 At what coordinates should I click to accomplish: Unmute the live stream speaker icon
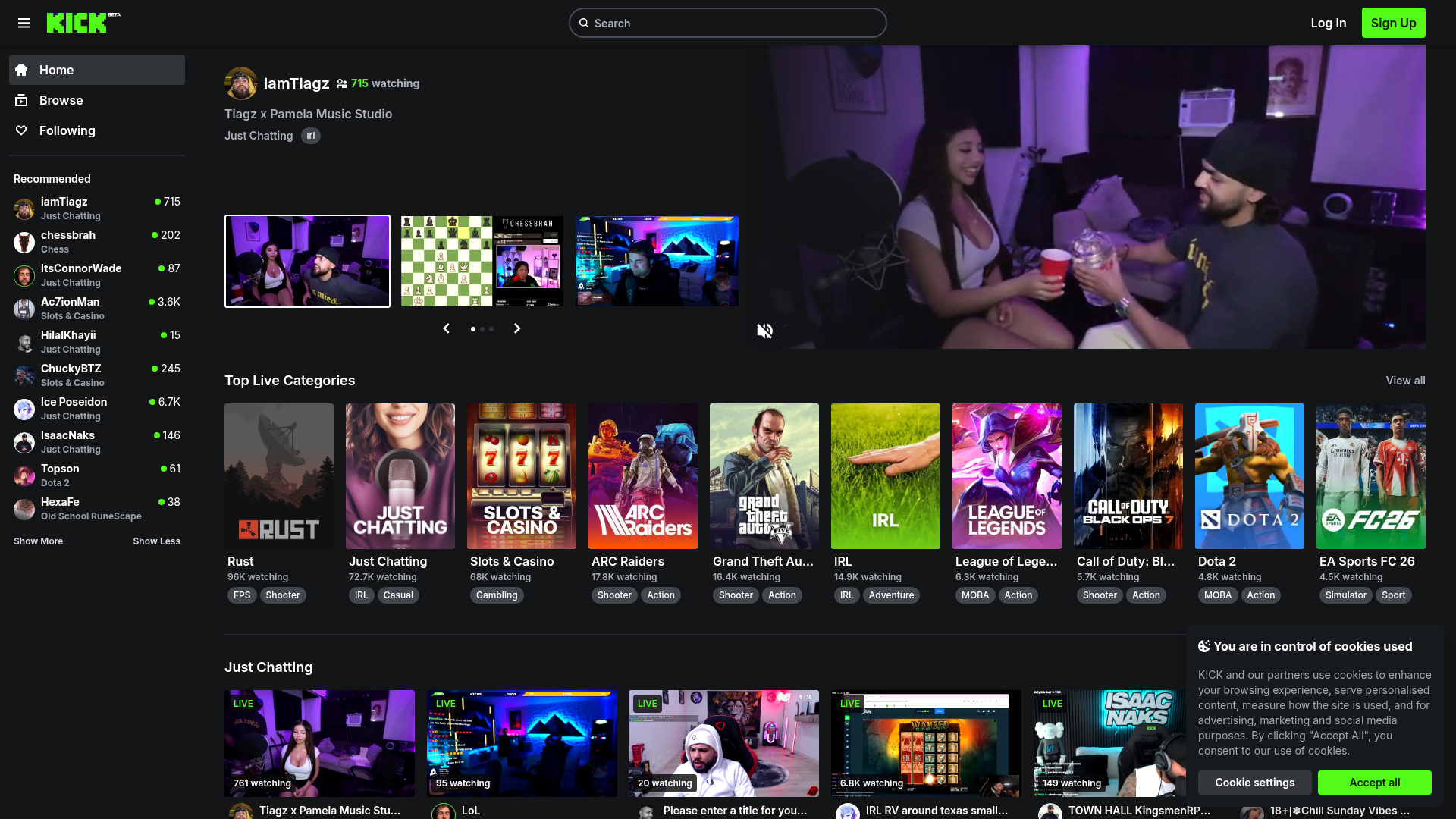(764, 331)
